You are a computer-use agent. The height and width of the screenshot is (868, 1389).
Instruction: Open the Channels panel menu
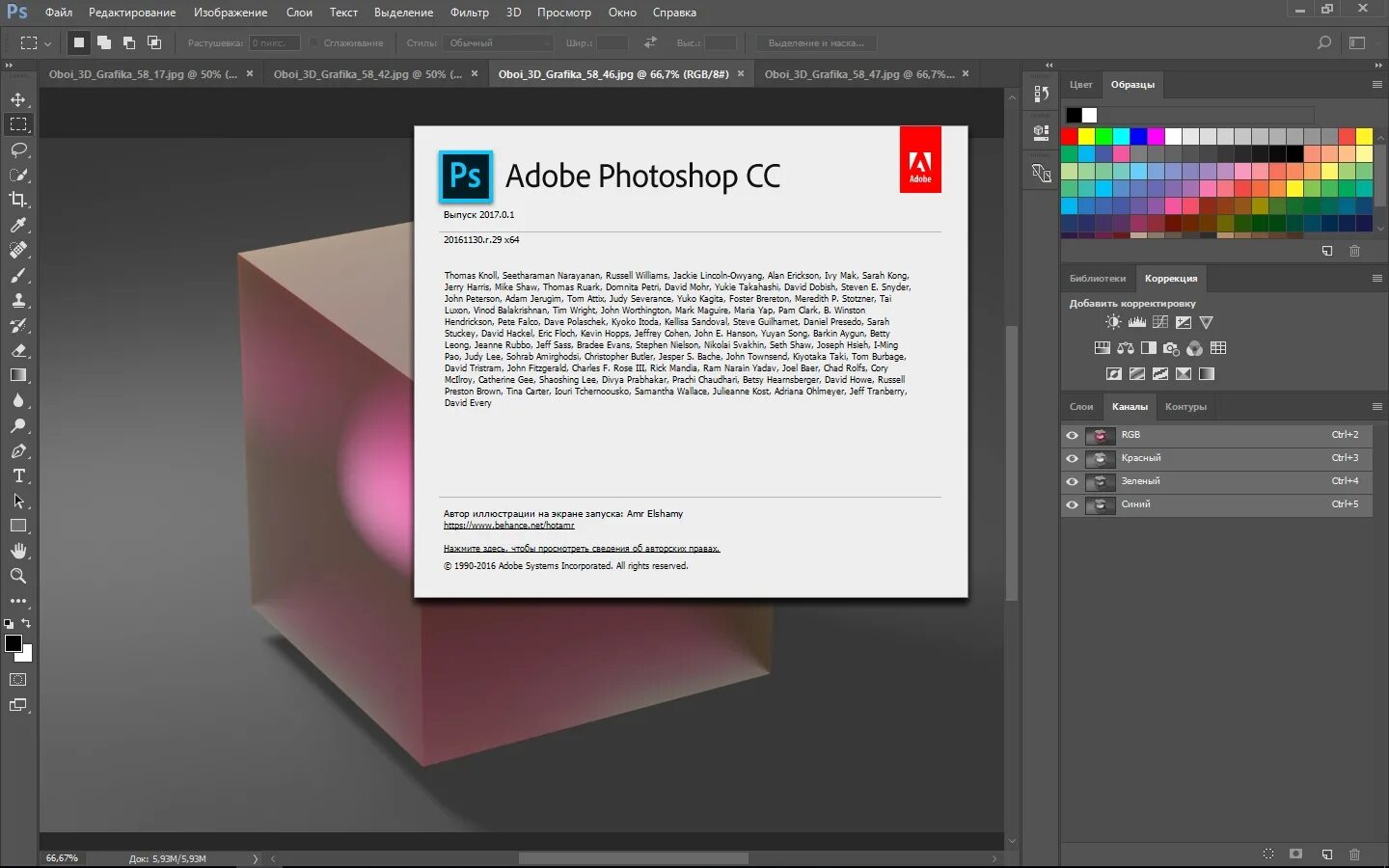(x=1376, y=407)
